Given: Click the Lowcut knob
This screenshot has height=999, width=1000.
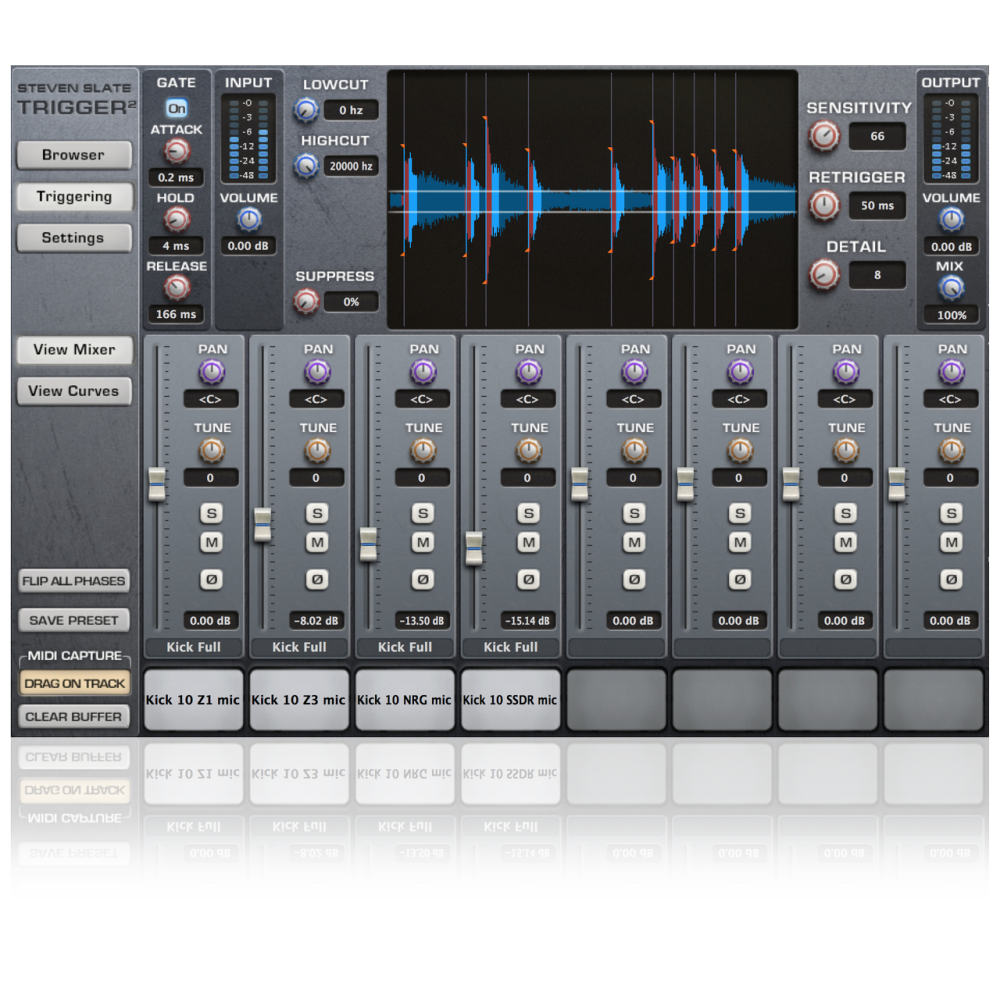Looking at the screenshot, I should [x=306, y=109].
